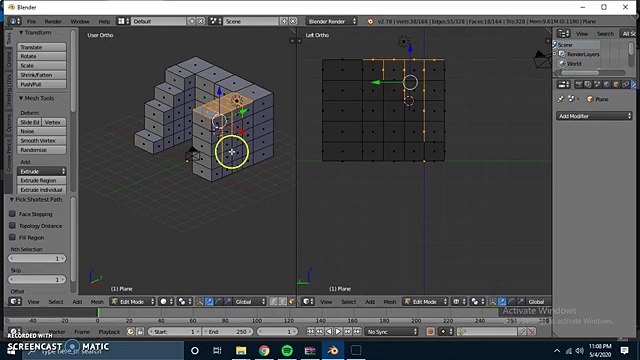Click the Rotate button
640x360 pixels.
click(42, 56)
